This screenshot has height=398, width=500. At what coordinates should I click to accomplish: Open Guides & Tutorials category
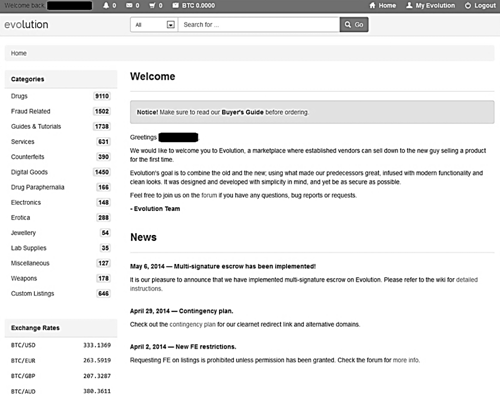[x=36, y=126]
